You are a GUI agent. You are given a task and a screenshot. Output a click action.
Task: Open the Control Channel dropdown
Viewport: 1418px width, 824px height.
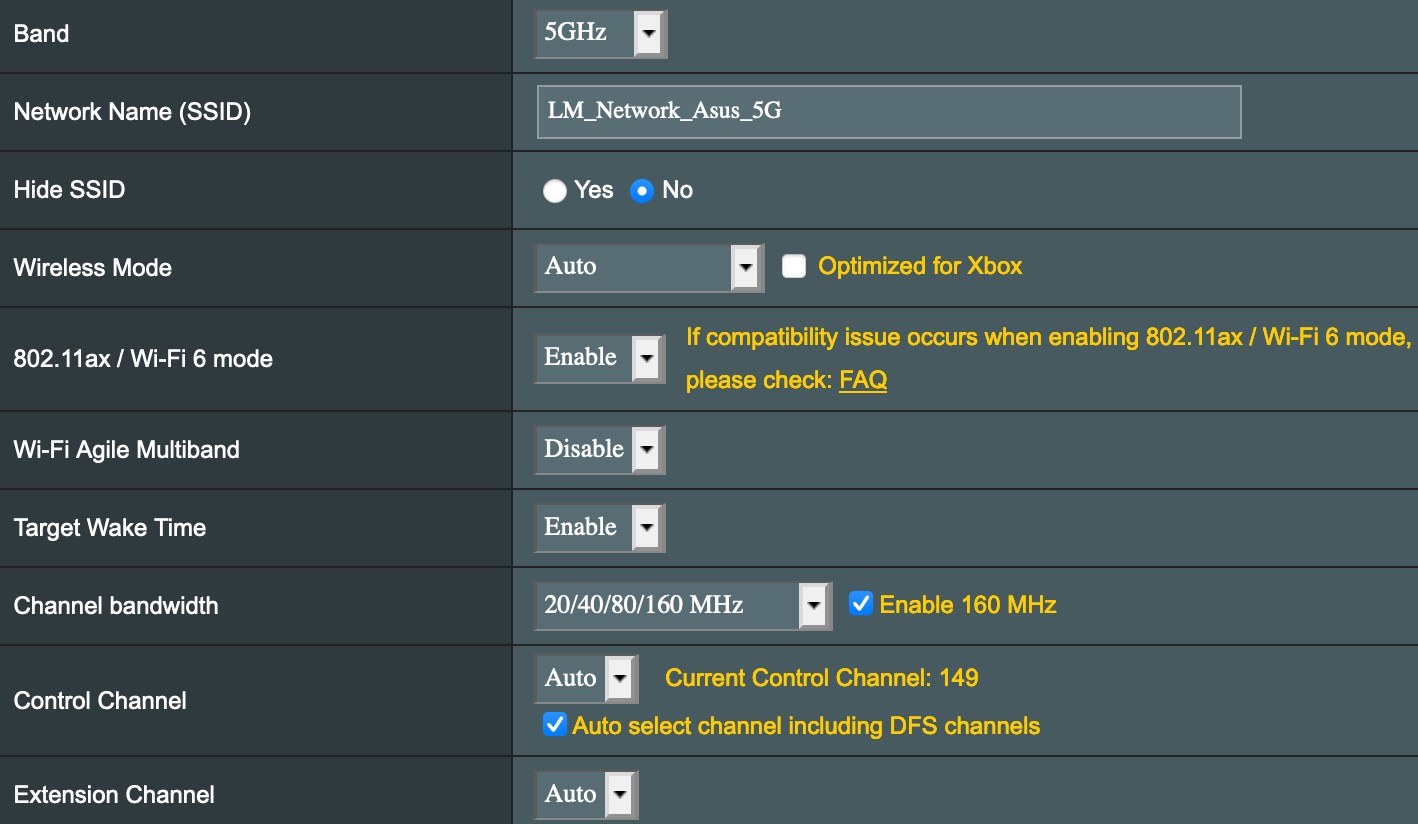pyautogui.click(x=585, y=679)
